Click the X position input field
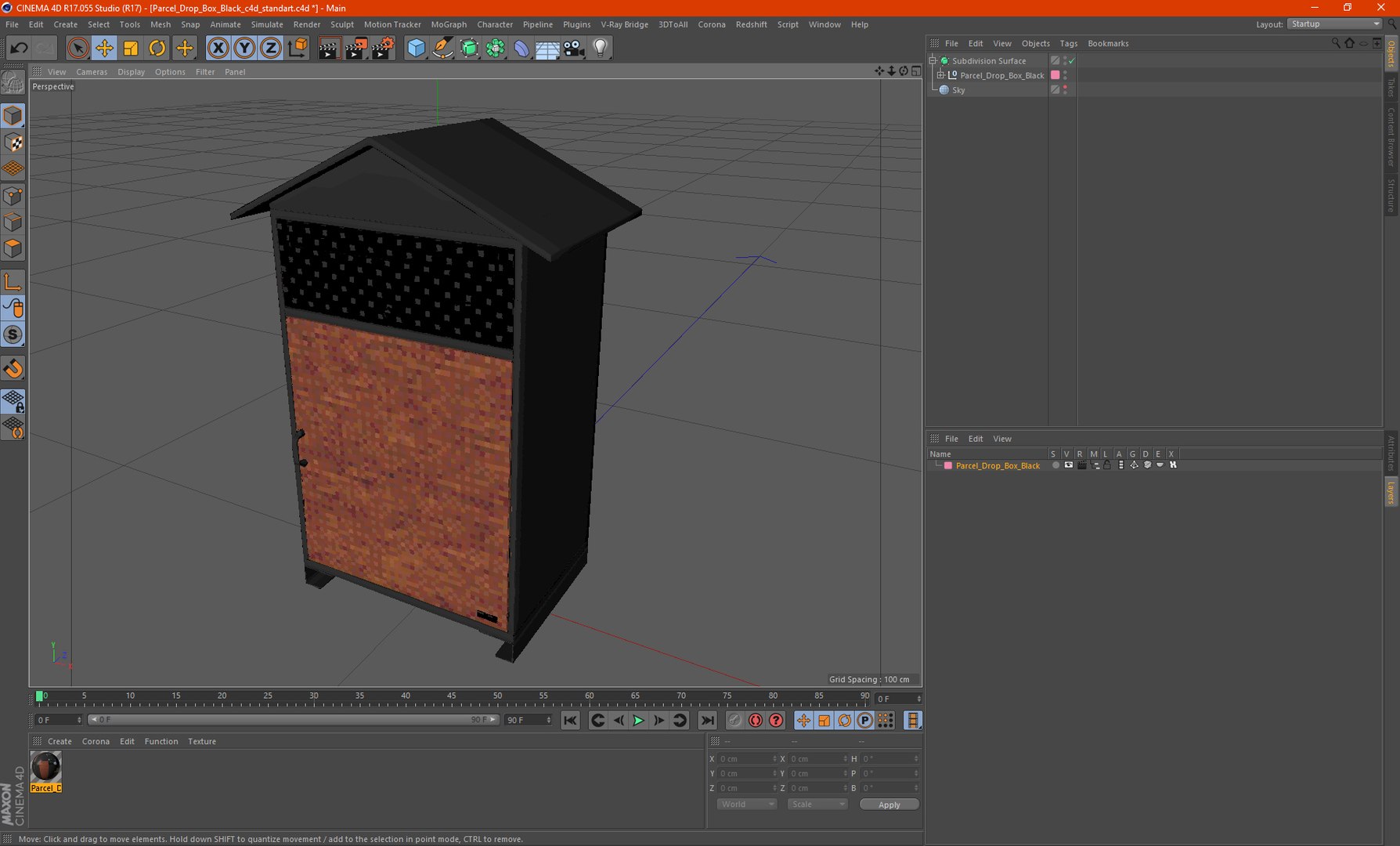 click(x=746, y=759)
